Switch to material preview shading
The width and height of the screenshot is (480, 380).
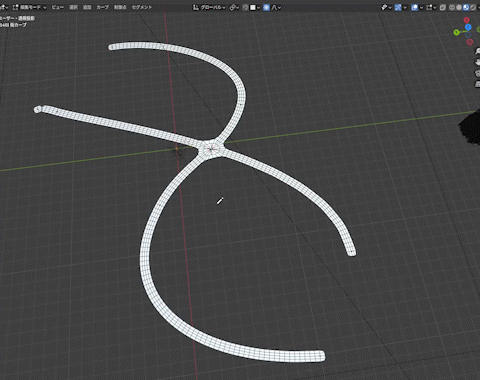point(466,7)
